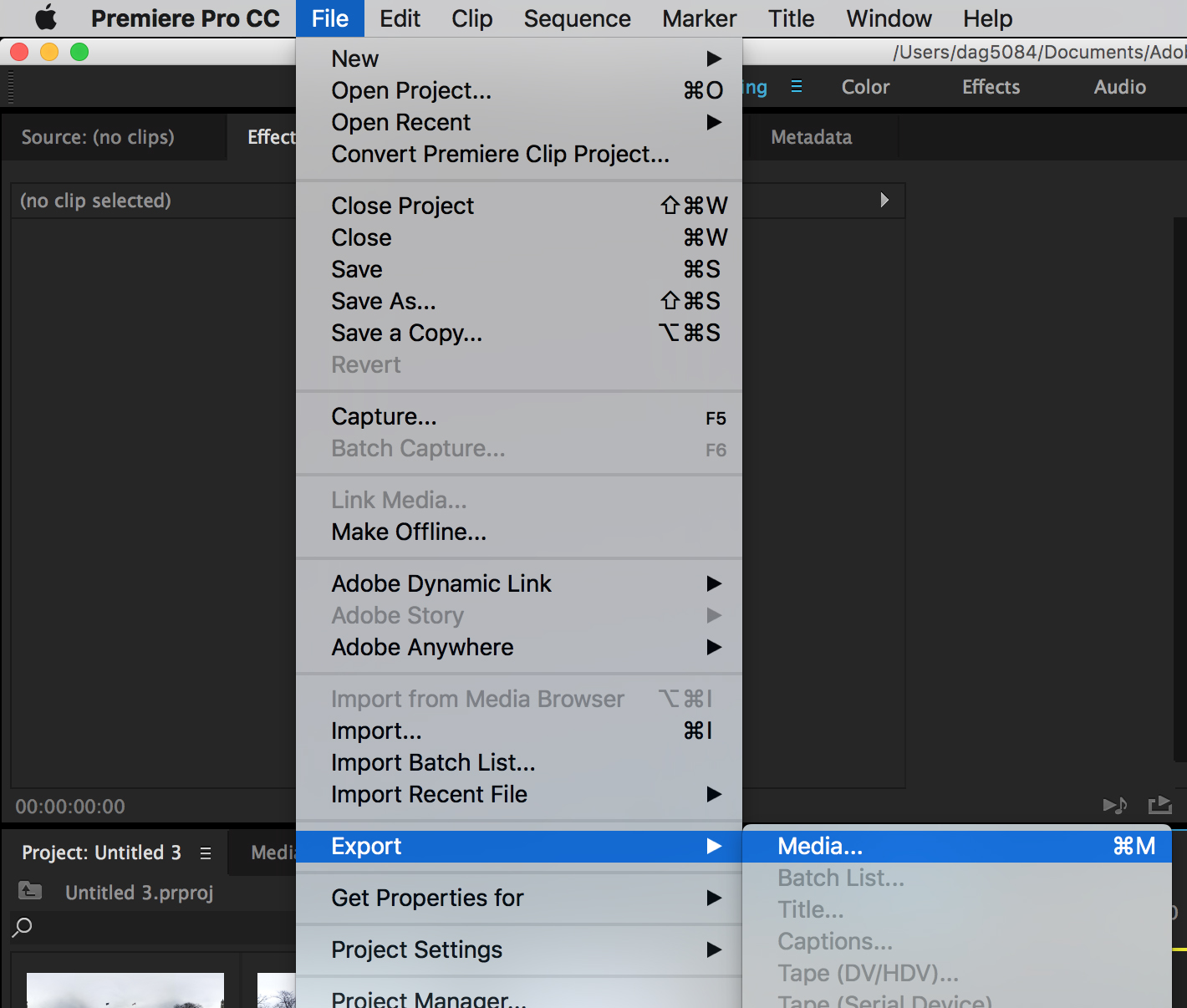Open the Title menu
This screenshot has height=1008, width=1187.
point(791,18)
